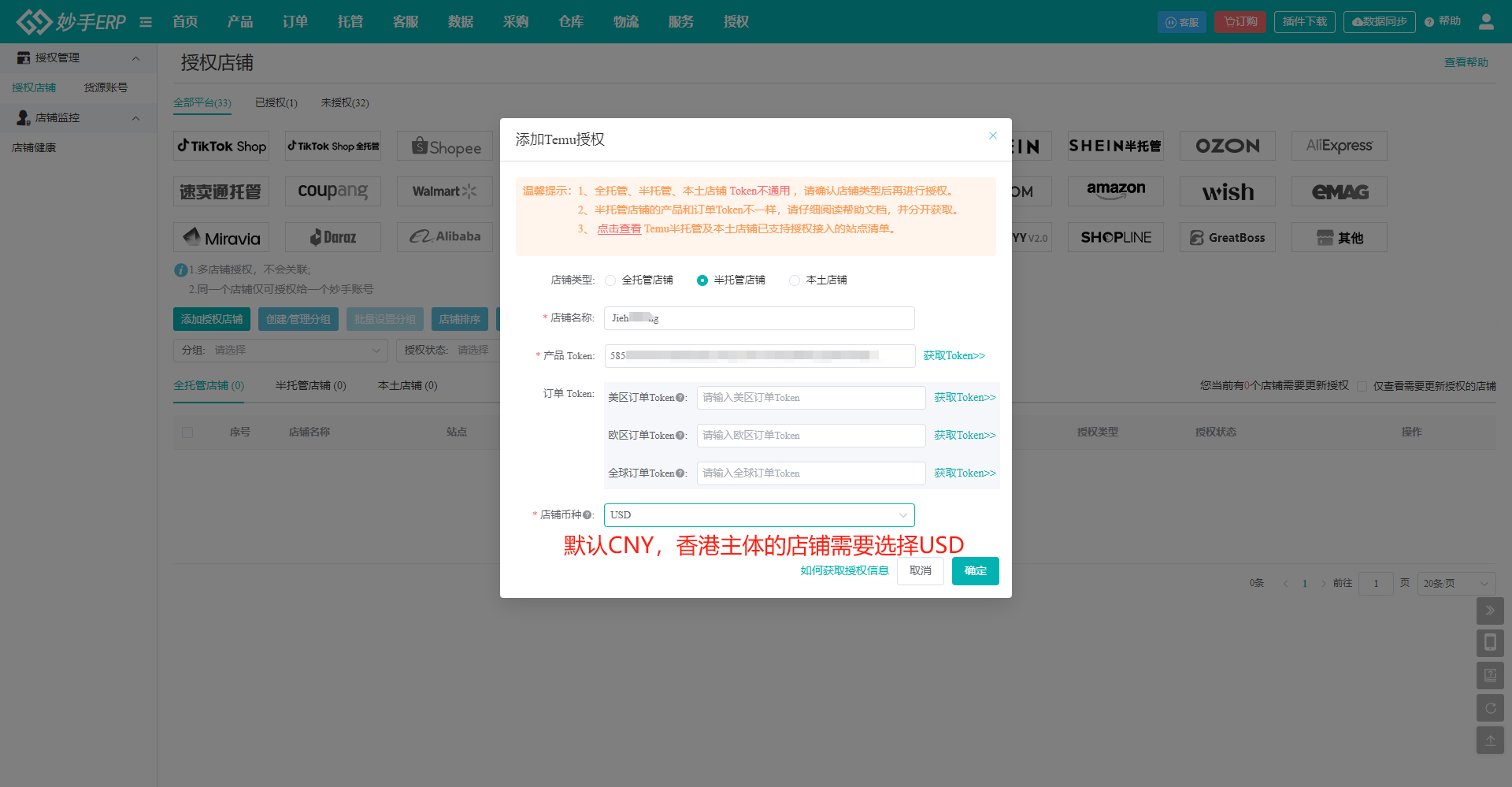Select the Wish platform tile

(x=1228, y=191)
